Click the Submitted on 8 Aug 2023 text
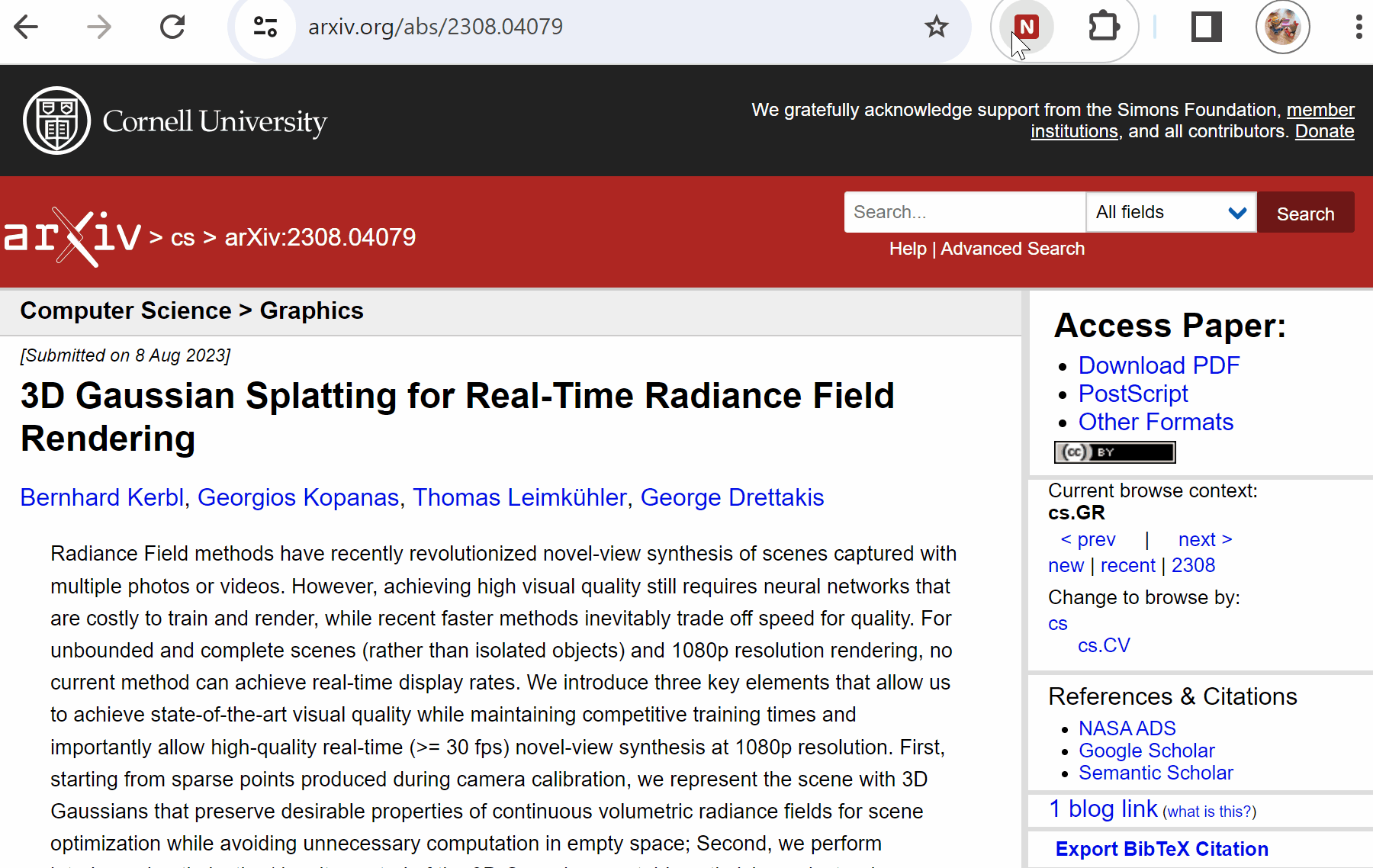1373x868 pixels. (125, 355)
